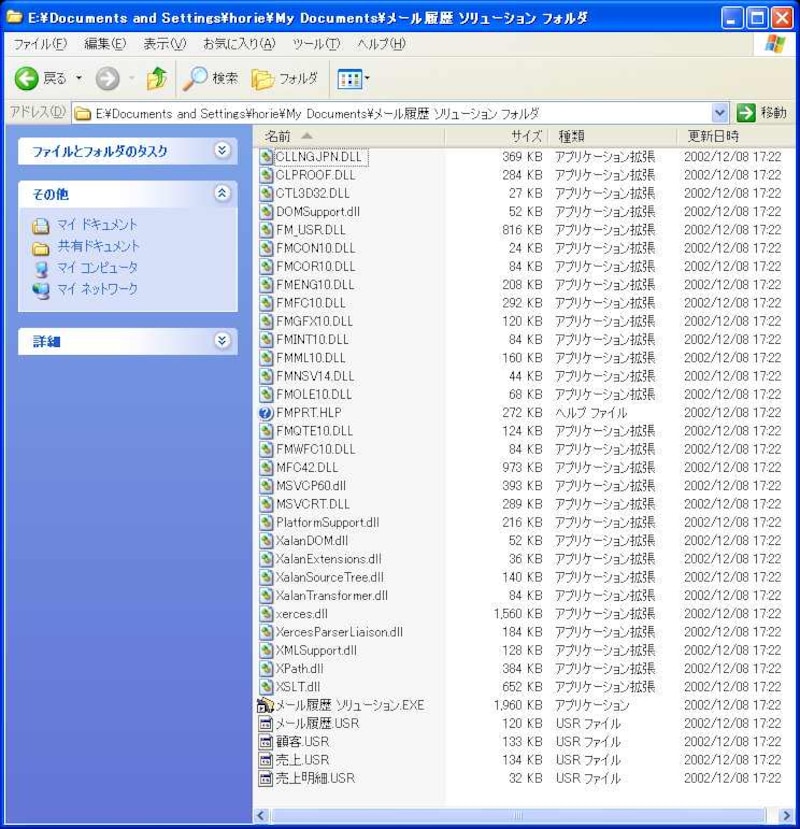Select 顧客.USR file icon

pyautogui.click(x=266, y=742)
